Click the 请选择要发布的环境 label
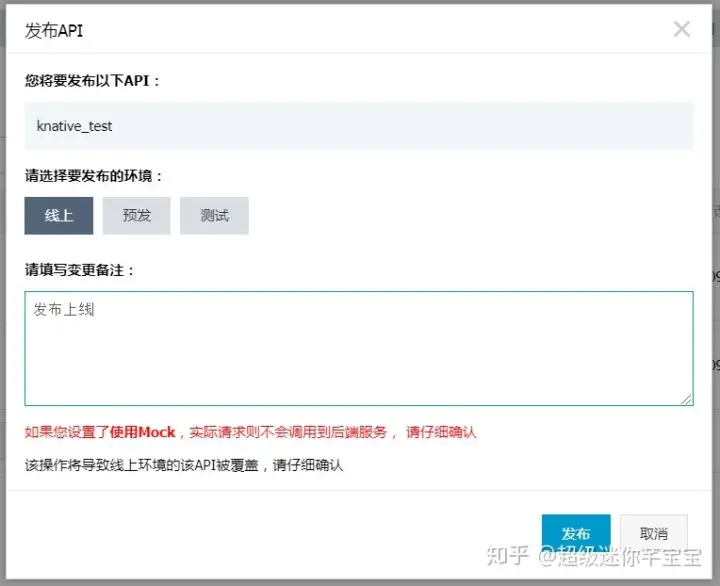The width and height of the screenshot is (720, 586). coord(93,176)
